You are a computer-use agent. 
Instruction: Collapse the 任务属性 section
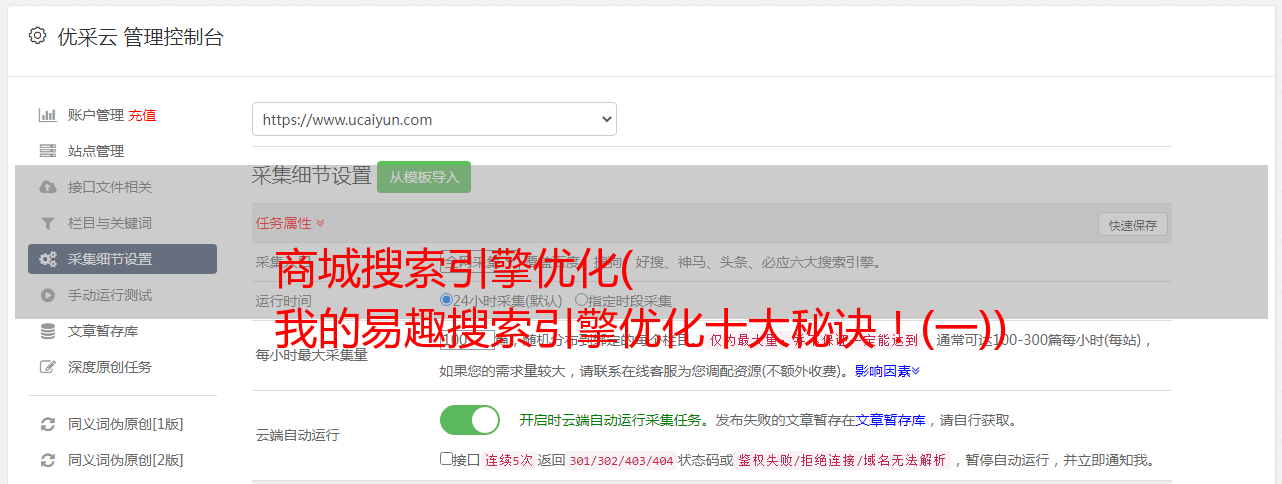click(290, 223)
